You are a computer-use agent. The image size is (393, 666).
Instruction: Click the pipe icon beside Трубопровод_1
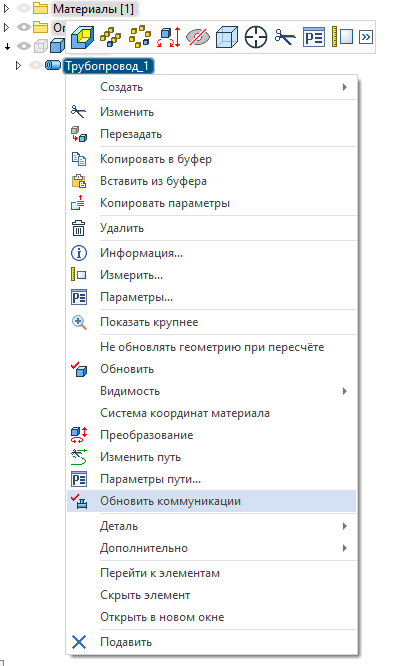point(53,65)
